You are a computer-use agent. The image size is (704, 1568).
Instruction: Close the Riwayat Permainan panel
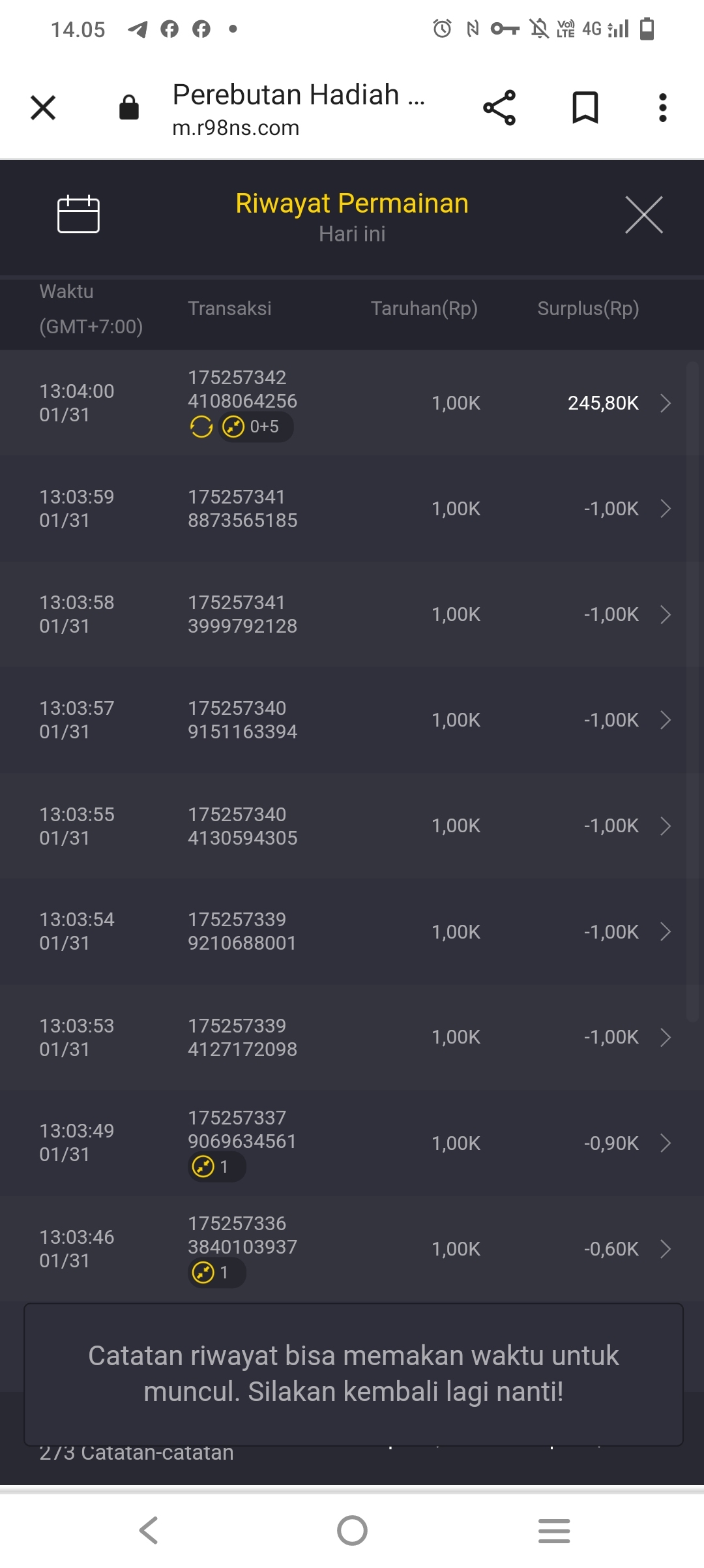click(643, 215)
